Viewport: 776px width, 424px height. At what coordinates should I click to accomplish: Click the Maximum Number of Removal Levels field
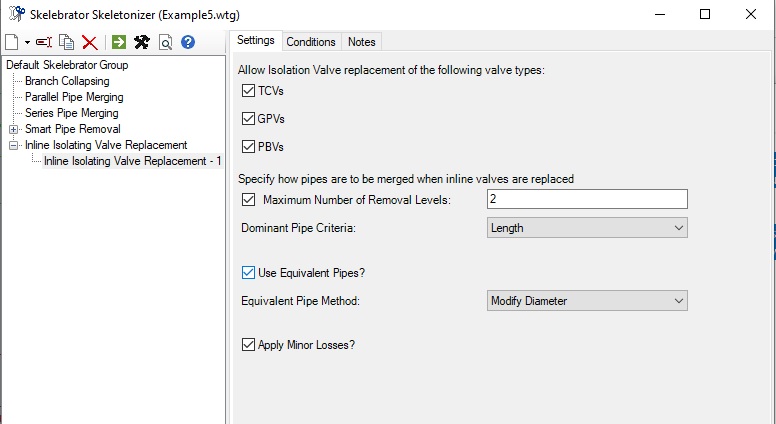587,200
